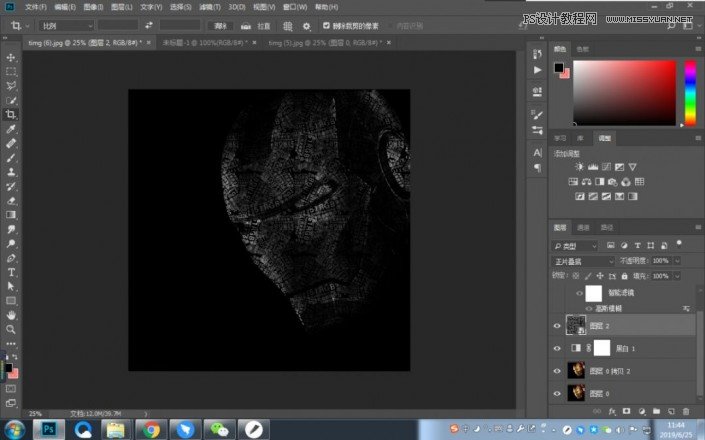The height and width of the screenshot is (440, 705).
Task: Open the Color panel flyout menu
Action: click(x=698, y=49)
